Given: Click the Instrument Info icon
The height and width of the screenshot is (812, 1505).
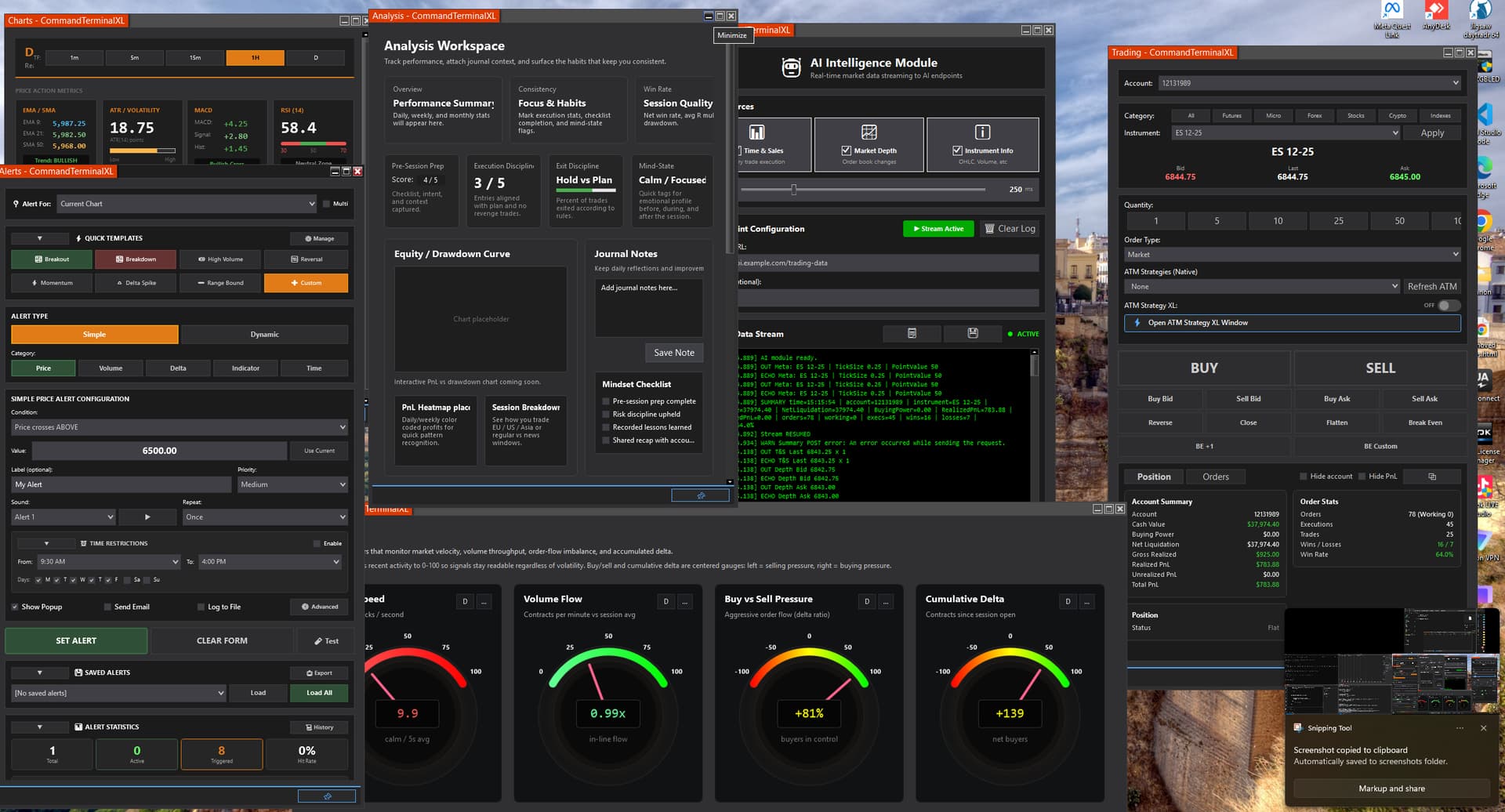Looking at the screenshot, I should coord(982,132).
